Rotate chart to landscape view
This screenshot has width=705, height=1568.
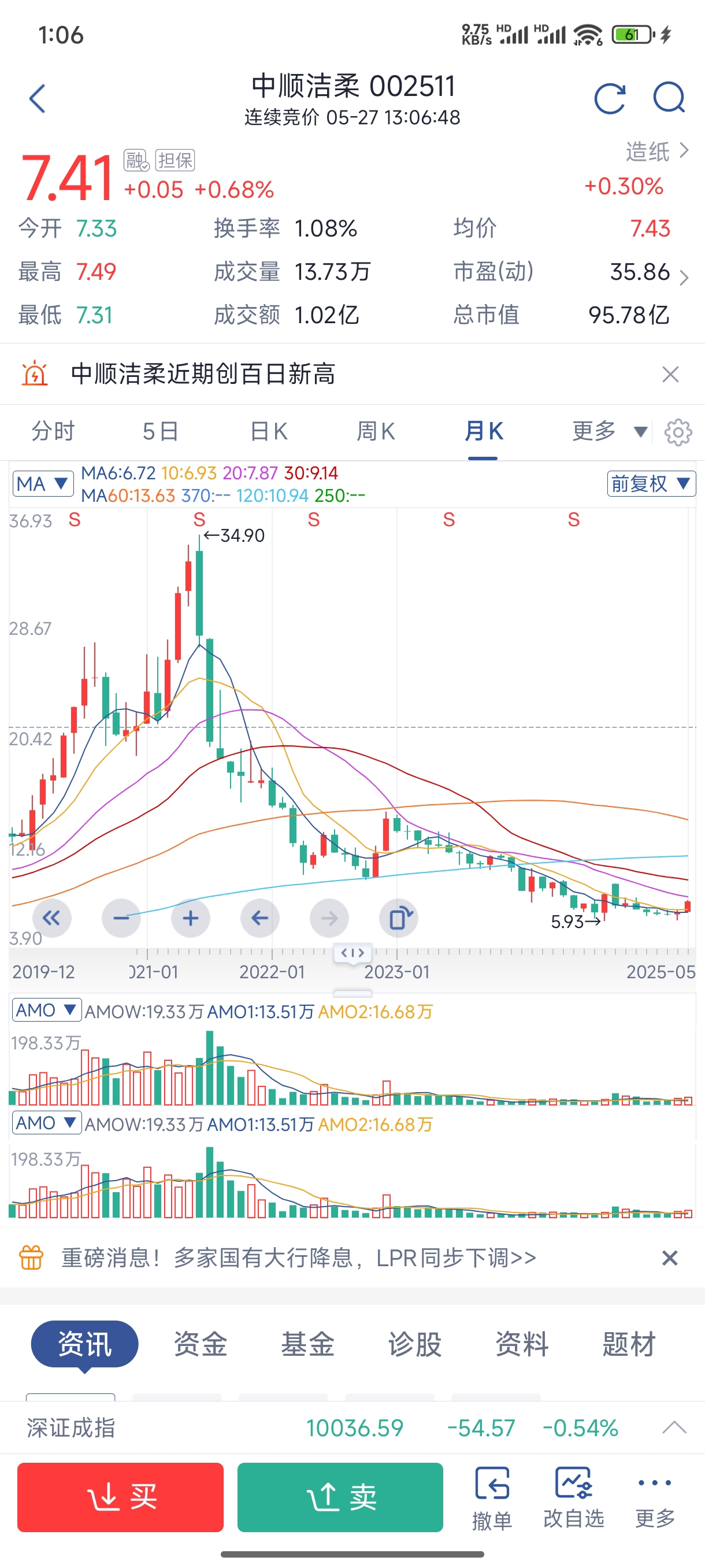398,918
